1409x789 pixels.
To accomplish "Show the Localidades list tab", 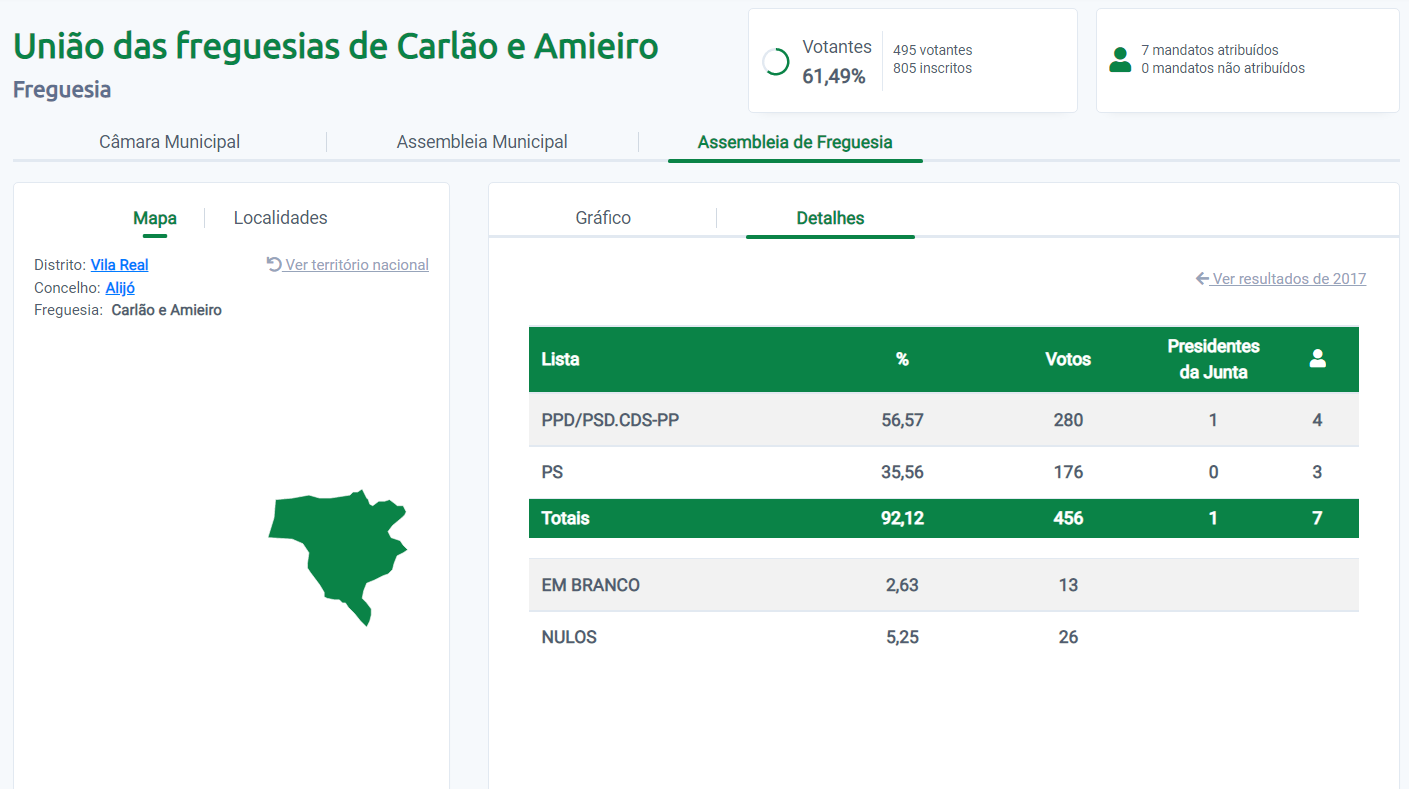I will click(x=280, y=218).
